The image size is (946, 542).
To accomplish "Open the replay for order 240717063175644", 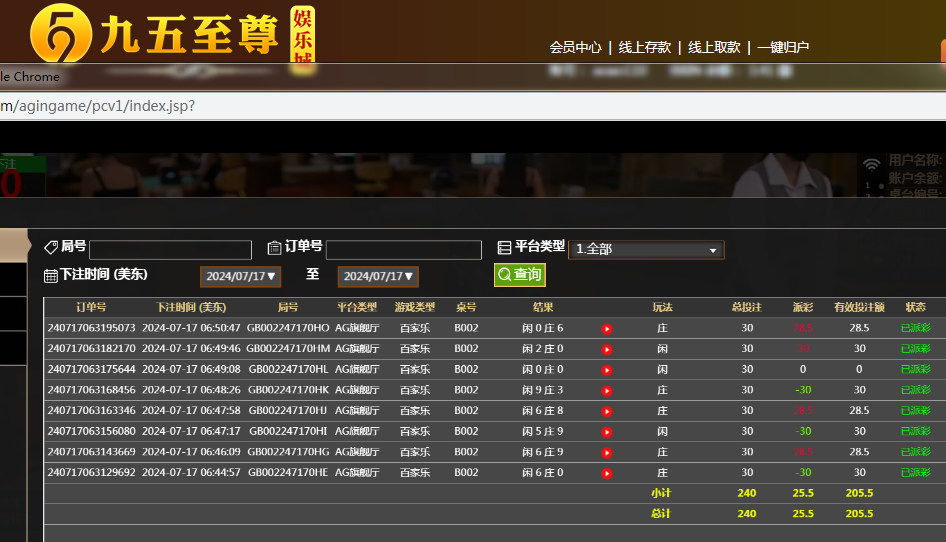I will [607, 370].
